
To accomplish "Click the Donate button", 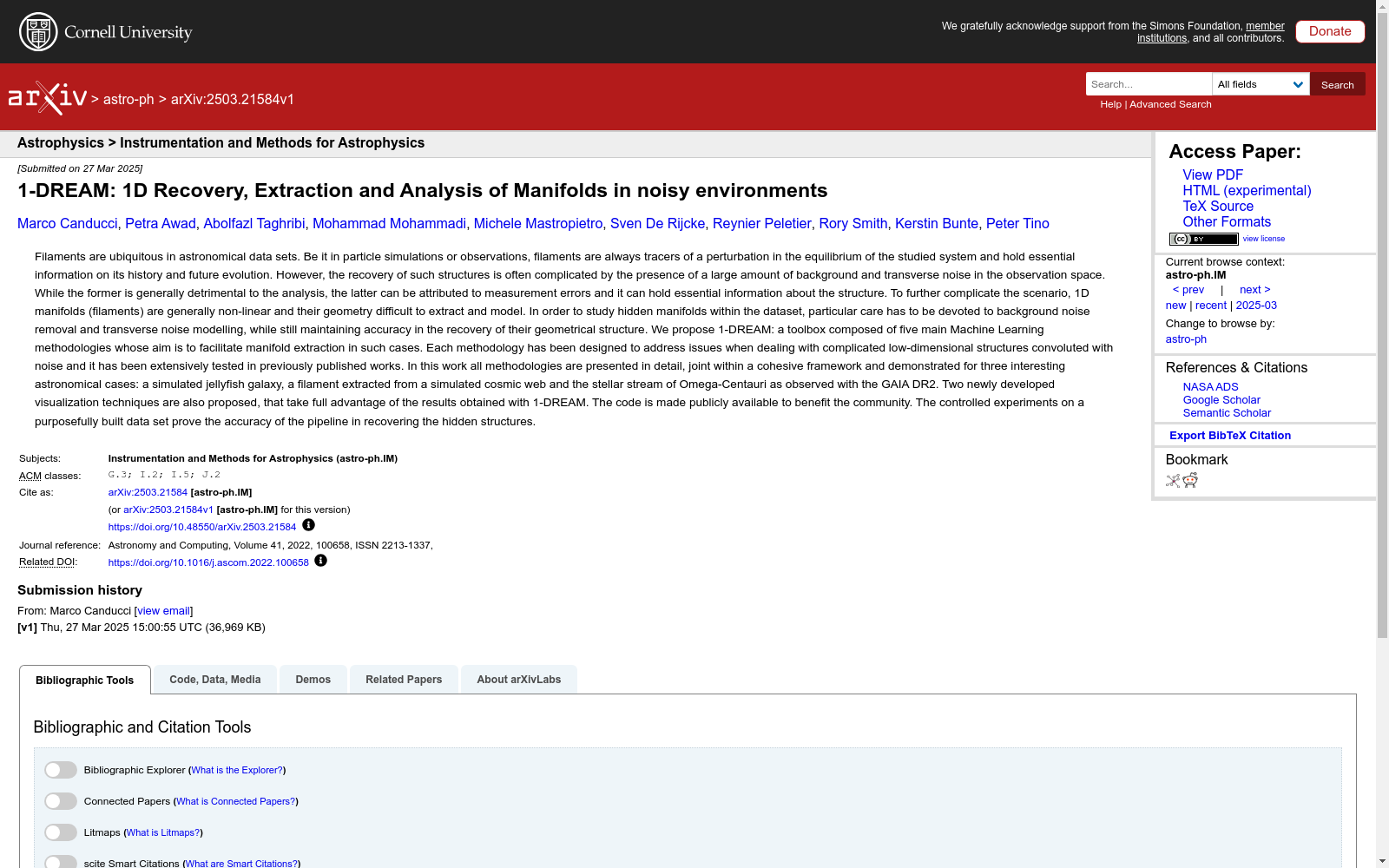I will click(x=1330, y=31).
